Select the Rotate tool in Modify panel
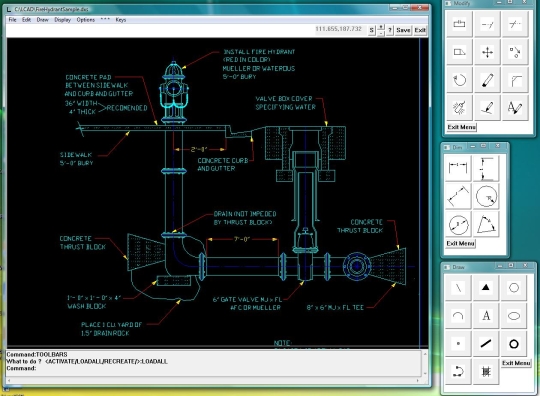 [459, 80]
